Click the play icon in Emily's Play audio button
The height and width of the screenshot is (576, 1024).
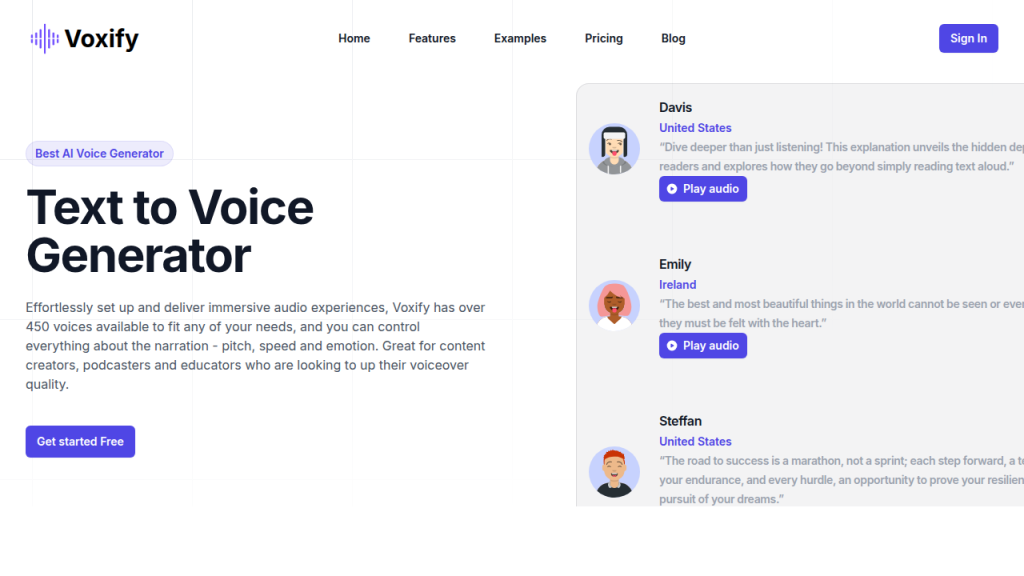[671, 345]
